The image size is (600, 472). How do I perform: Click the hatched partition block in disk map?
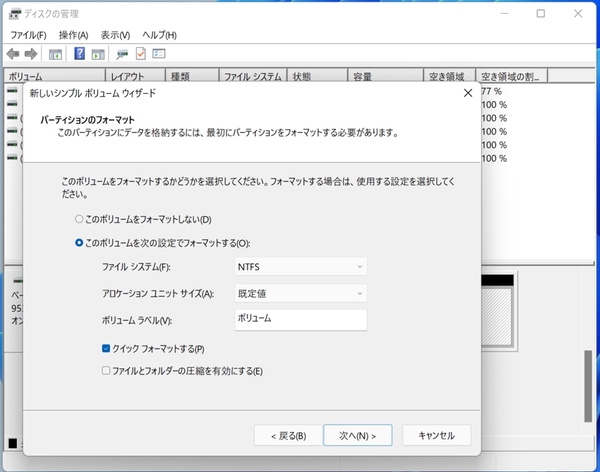tap(497, 317)
